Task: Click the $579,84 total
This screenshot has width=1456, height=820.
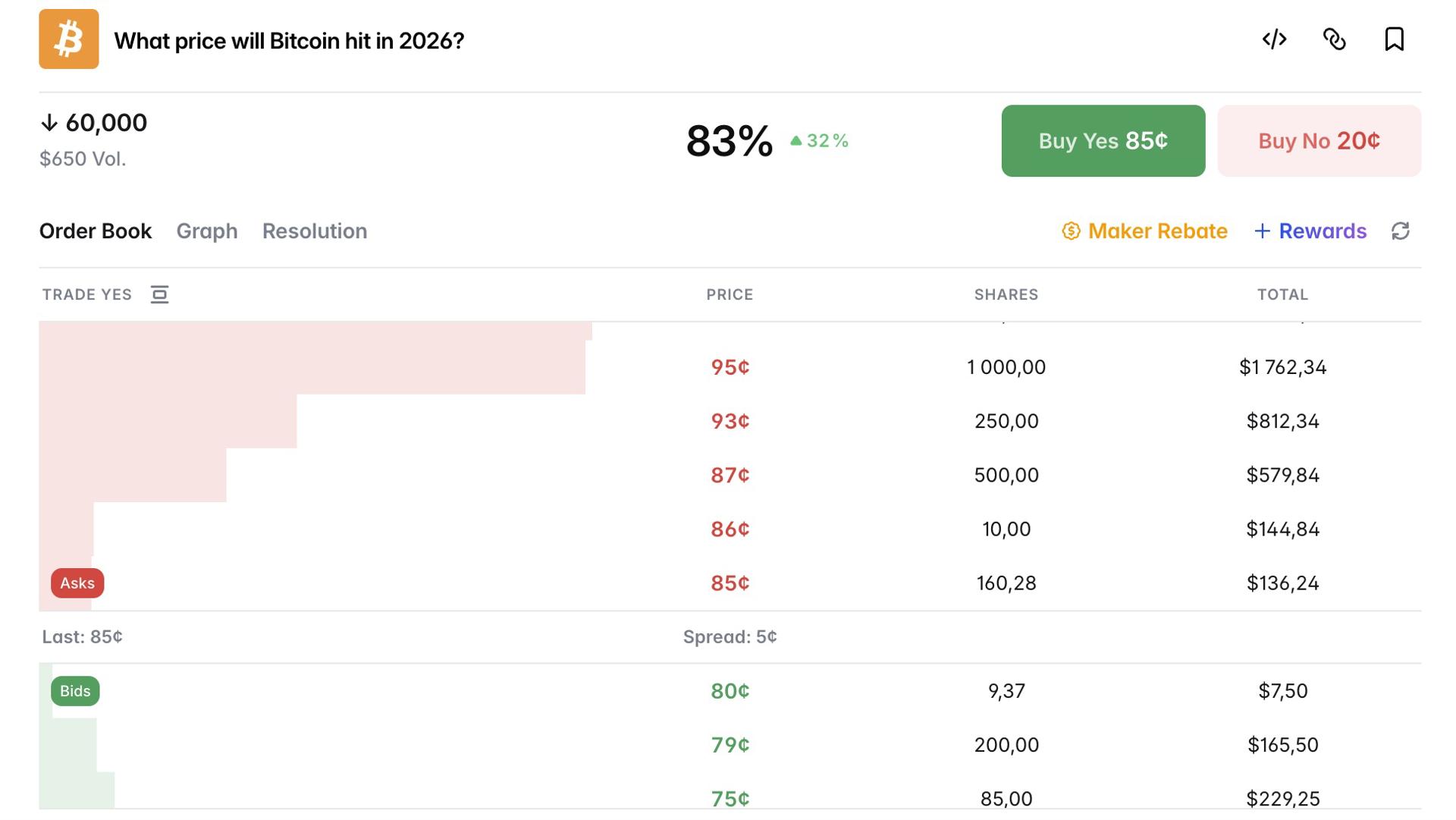Action: click(x=1283, y=475)
